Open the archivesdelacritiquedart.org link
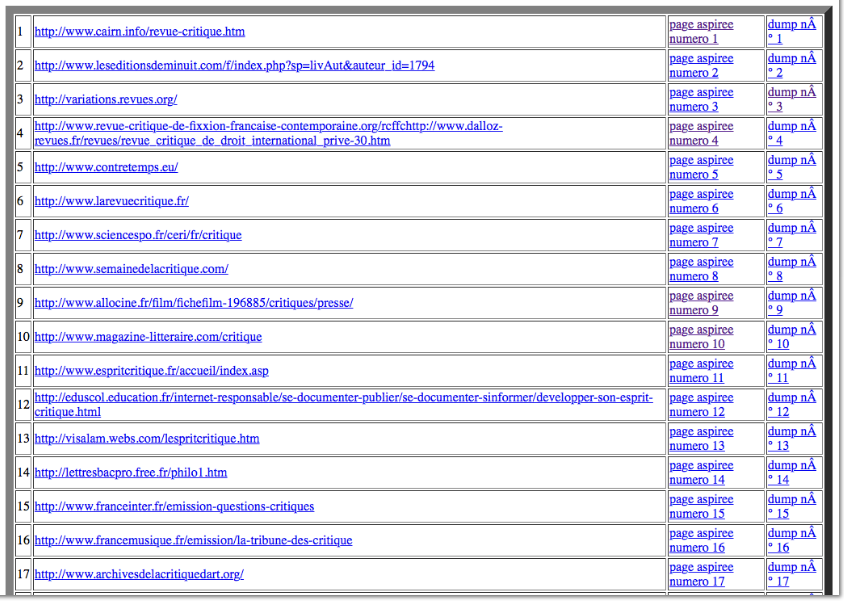844x601 pixels. tap(139, 574)
